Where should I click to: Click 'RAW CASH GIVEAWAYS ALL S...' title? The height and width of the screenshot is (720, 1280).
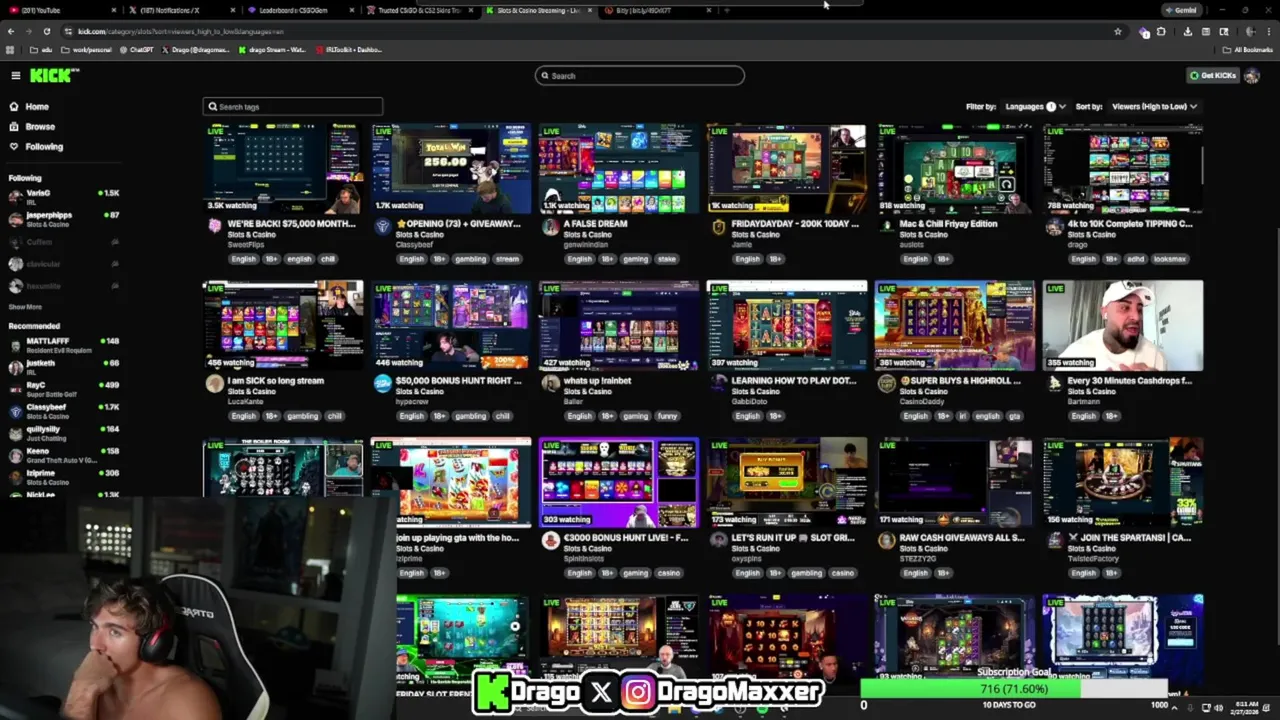[x=962, y=538]
